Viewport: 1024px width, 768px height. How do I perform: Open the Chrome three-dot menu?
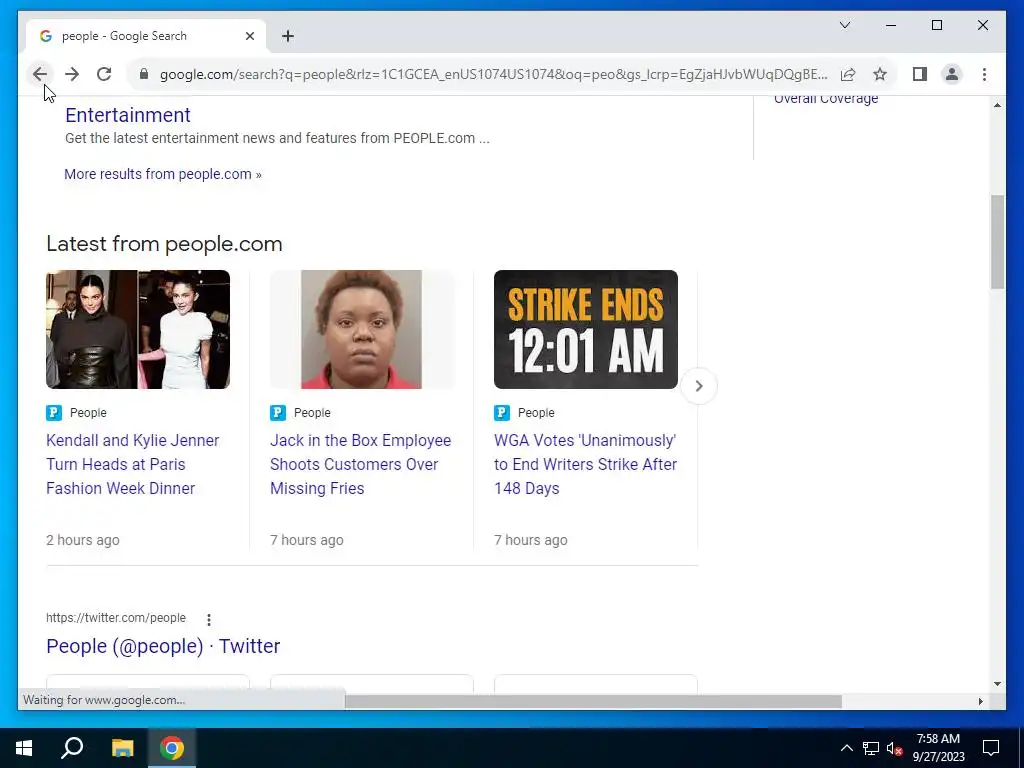[x=984, y=74]
